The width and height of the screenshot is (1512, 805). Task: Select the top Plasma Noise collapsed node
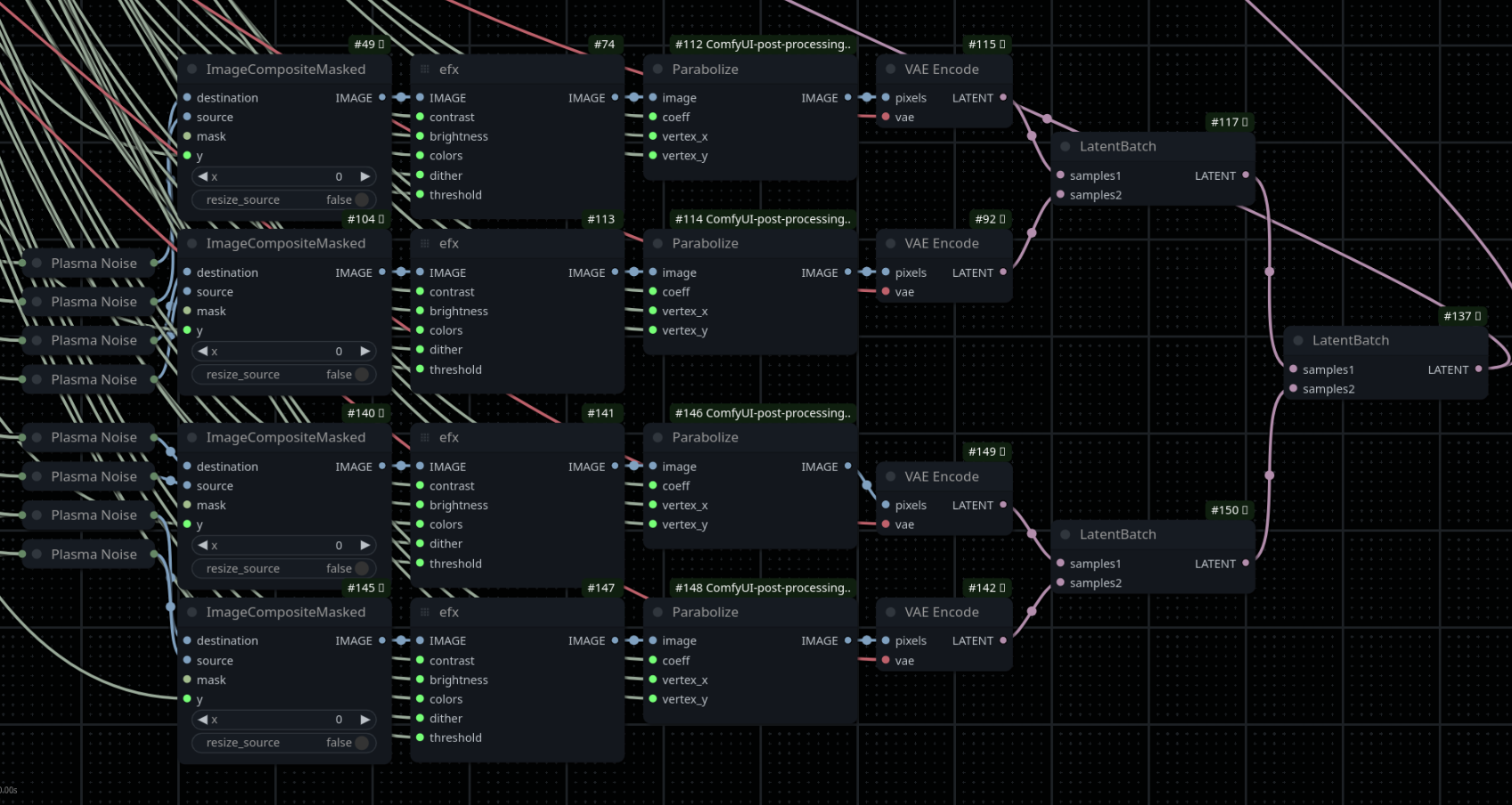click(x=94, y=264)
